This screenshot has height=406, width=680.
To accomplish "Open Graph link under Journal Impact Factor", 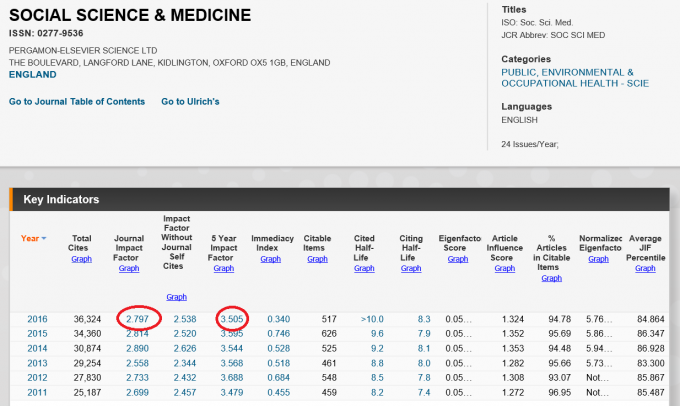I will pyautogui.click(x=129, y=268).
